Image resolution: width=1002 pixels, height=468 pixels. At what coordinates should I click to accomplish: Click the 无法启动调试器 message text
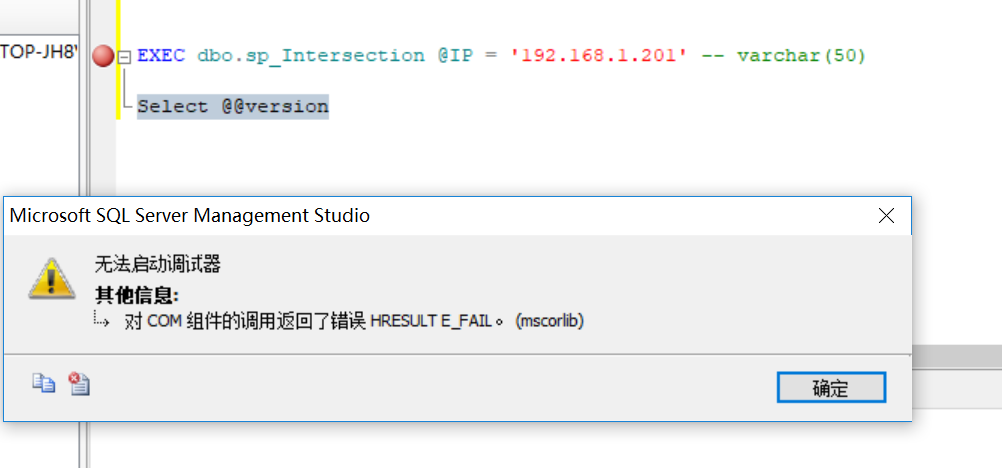(x=157, y=264)
